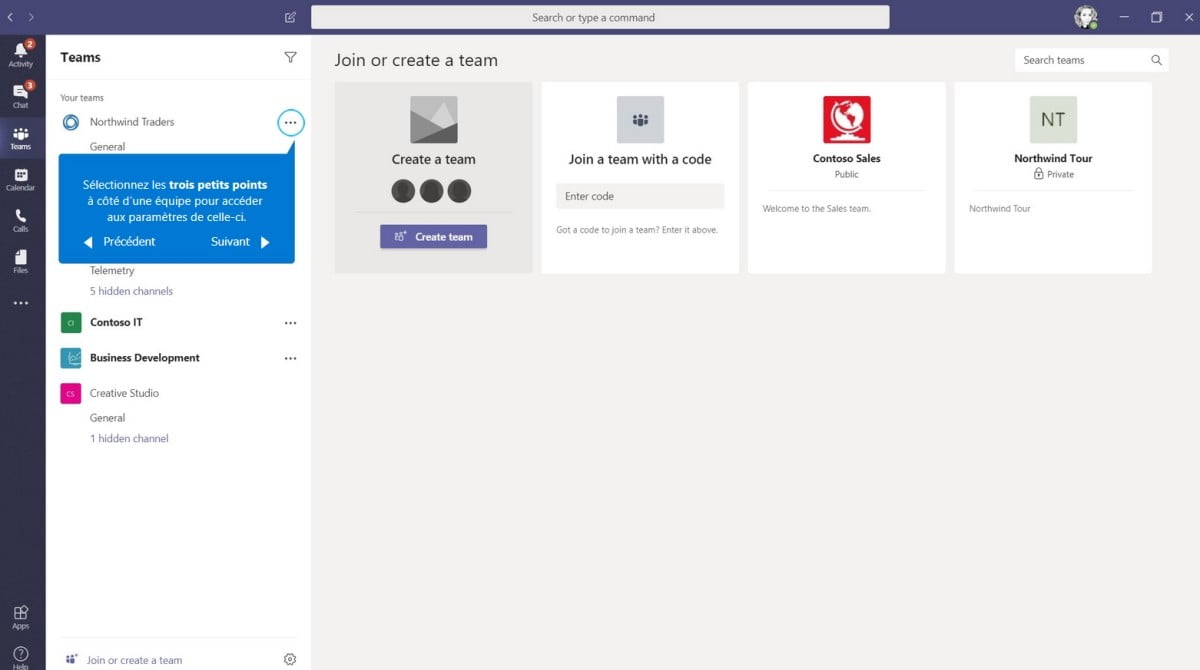Open the Chat icon in sidebar

click(x=21, y=96)
